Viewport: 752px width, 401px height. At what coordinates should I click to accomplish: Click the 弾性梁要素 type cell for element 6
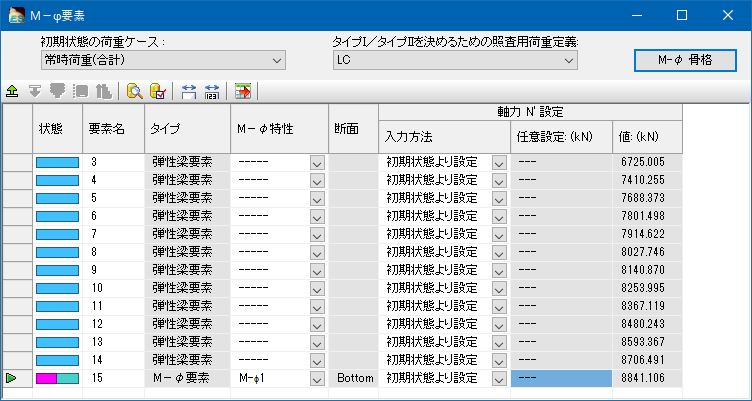tap(188, 216)
